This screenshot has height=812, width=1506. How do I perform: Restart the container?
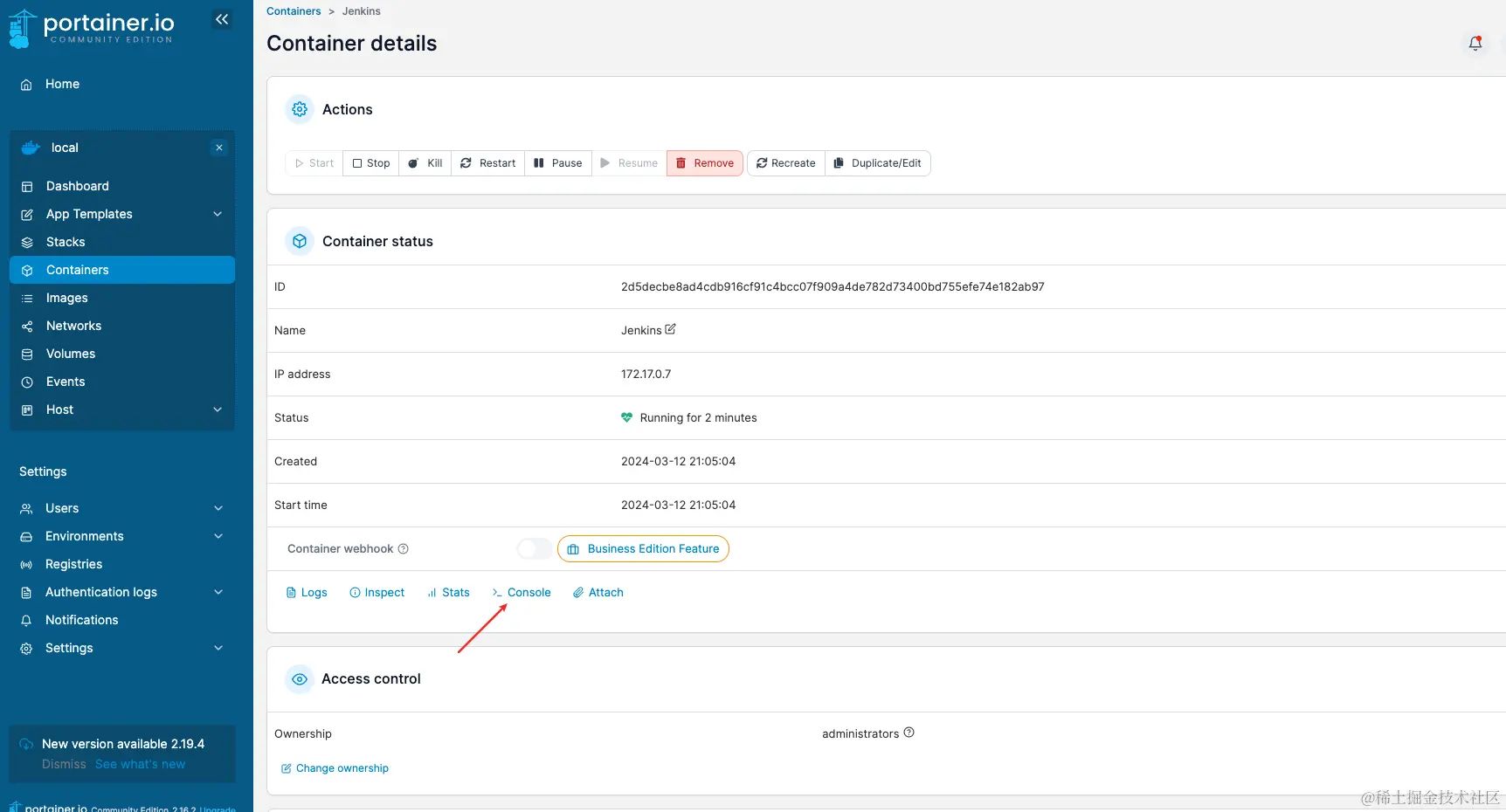click(488, 163)
